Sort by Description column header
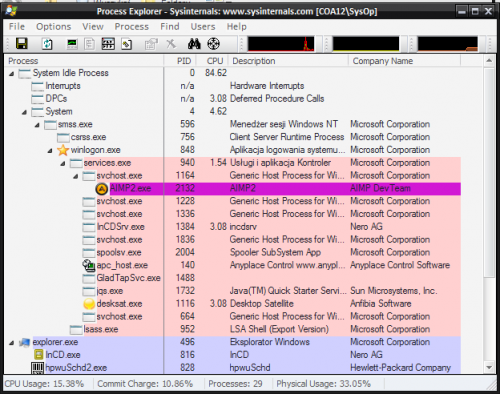Screen dimensions: 500x394 pos(288,61)
